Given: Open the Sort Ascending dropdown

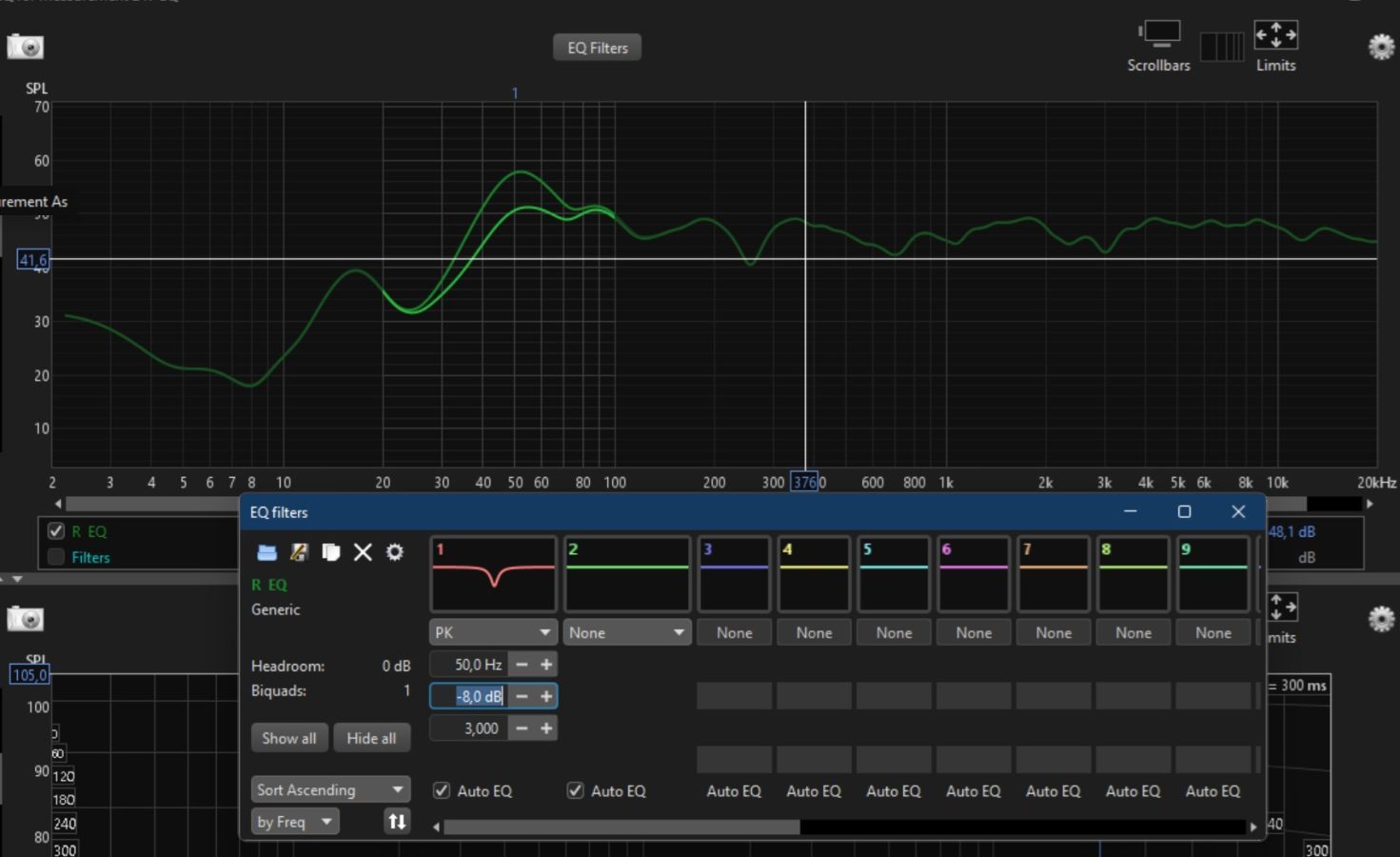Looking at the screenshot, I should coord(330,789).
